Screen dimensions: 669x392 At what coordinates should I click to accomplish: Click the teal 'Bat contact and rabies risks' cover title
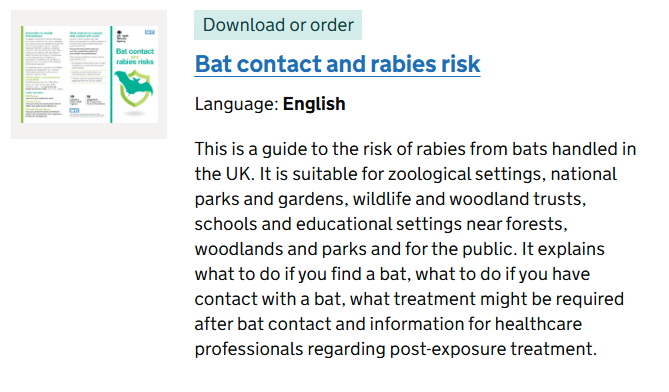[135, 56]
